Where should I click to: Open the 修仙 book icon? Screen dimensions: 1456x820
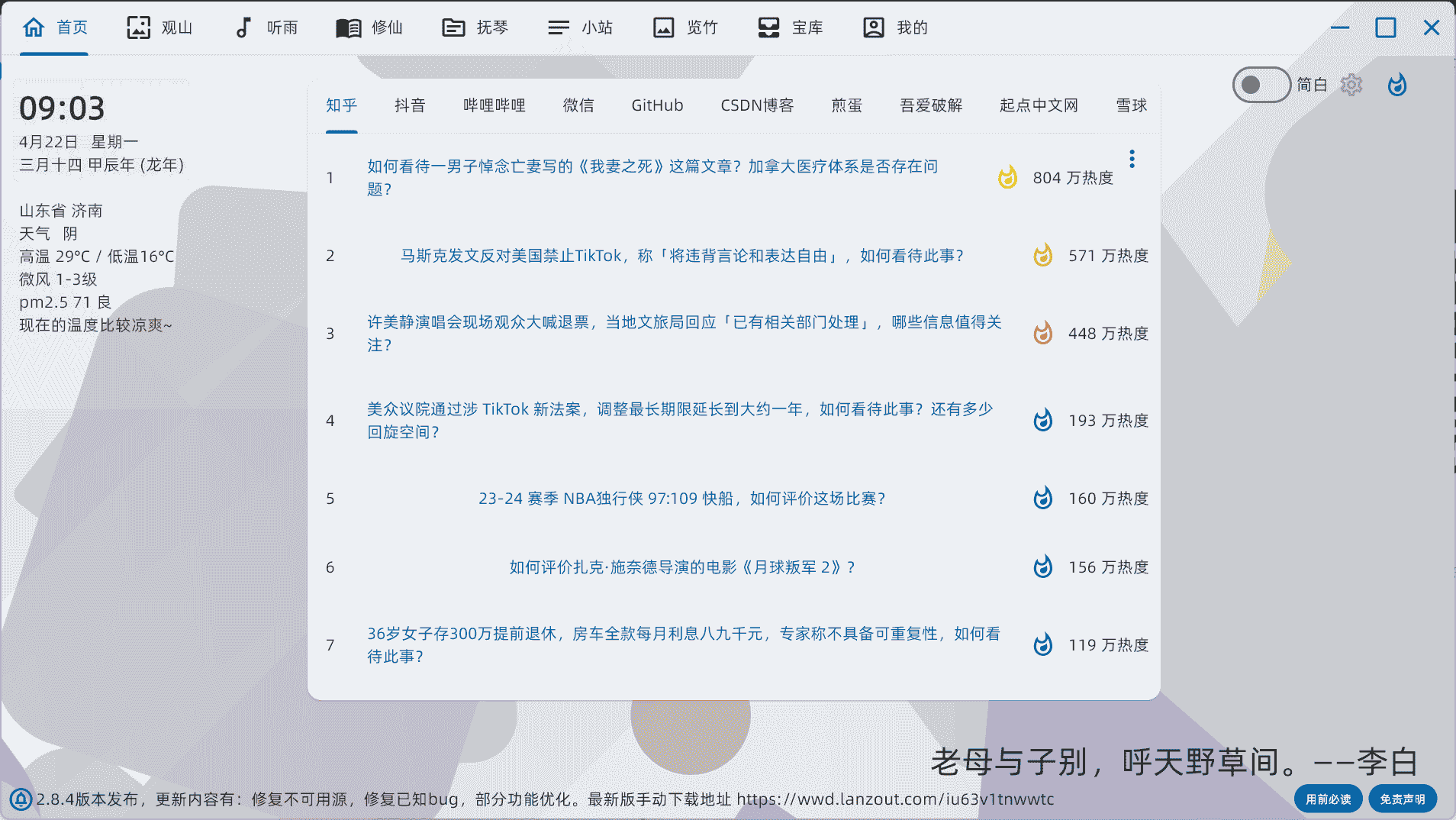point(349,27)
